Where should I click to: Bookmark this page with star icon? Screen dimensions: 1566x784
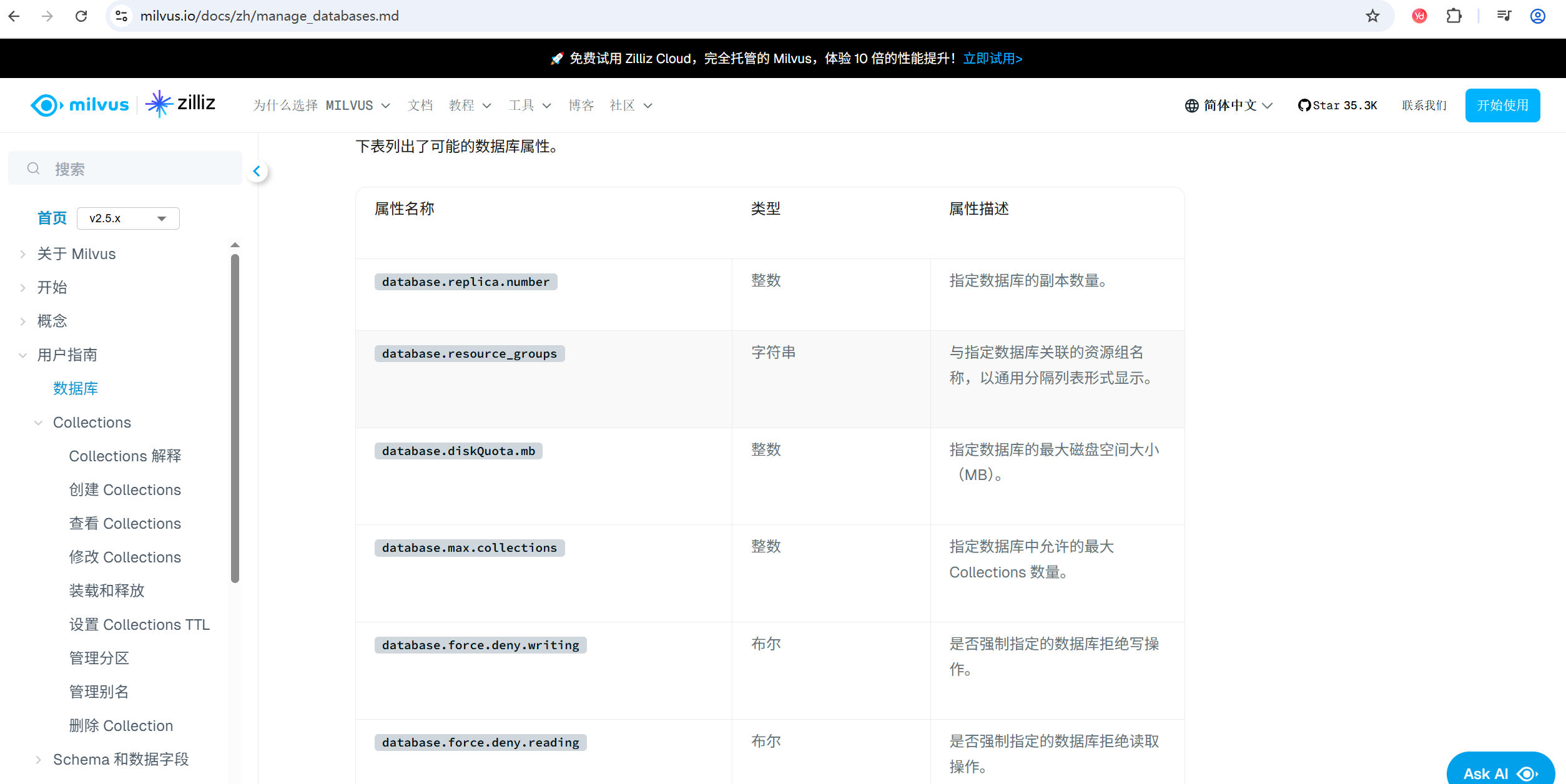(1372, 16)
